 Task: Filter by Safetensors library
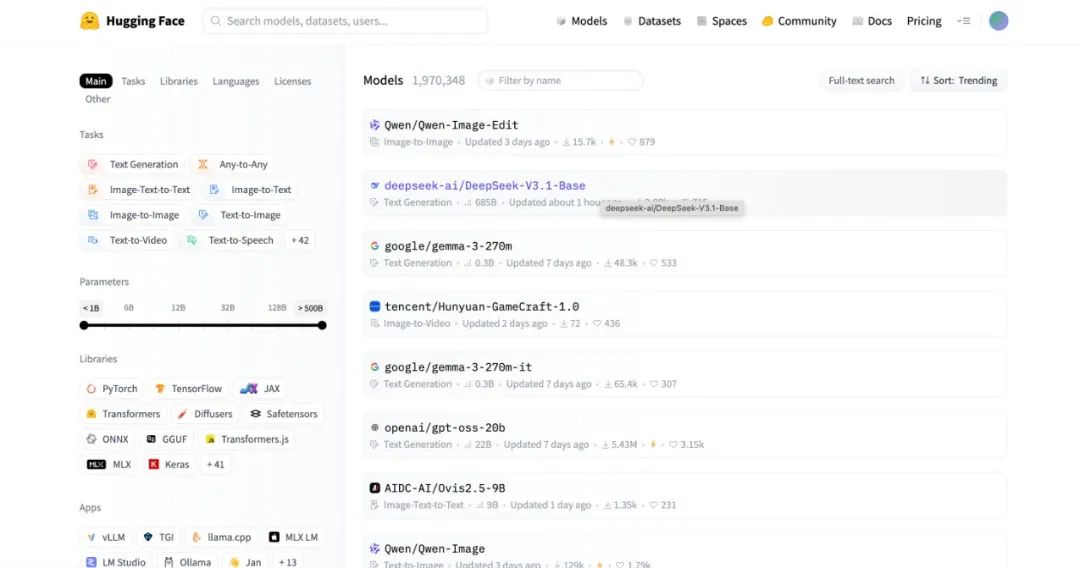284,414
